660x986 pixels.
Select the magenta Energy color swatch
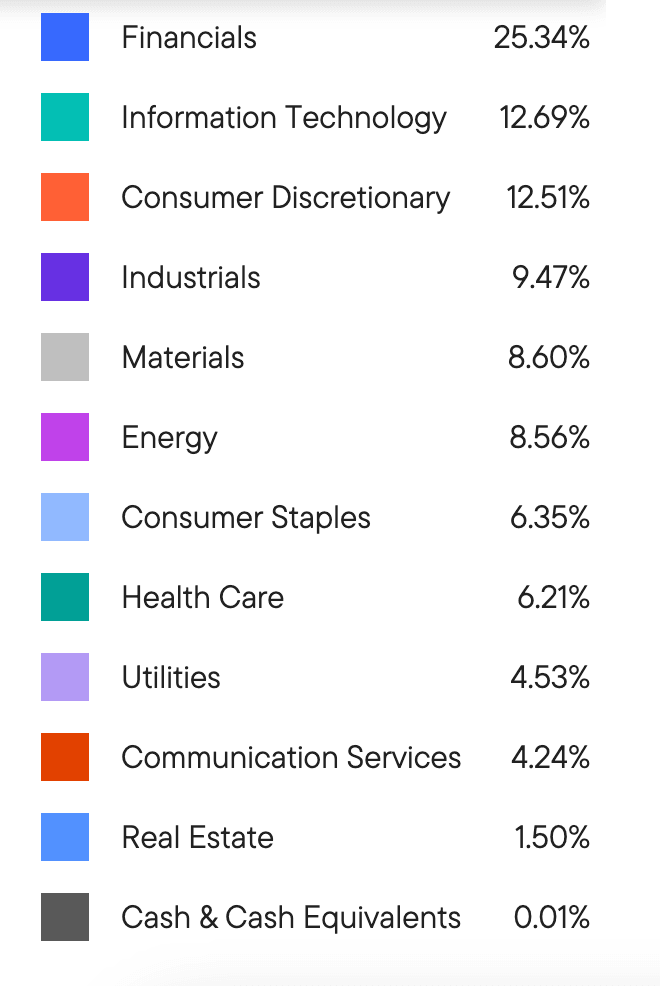[65, 437]
